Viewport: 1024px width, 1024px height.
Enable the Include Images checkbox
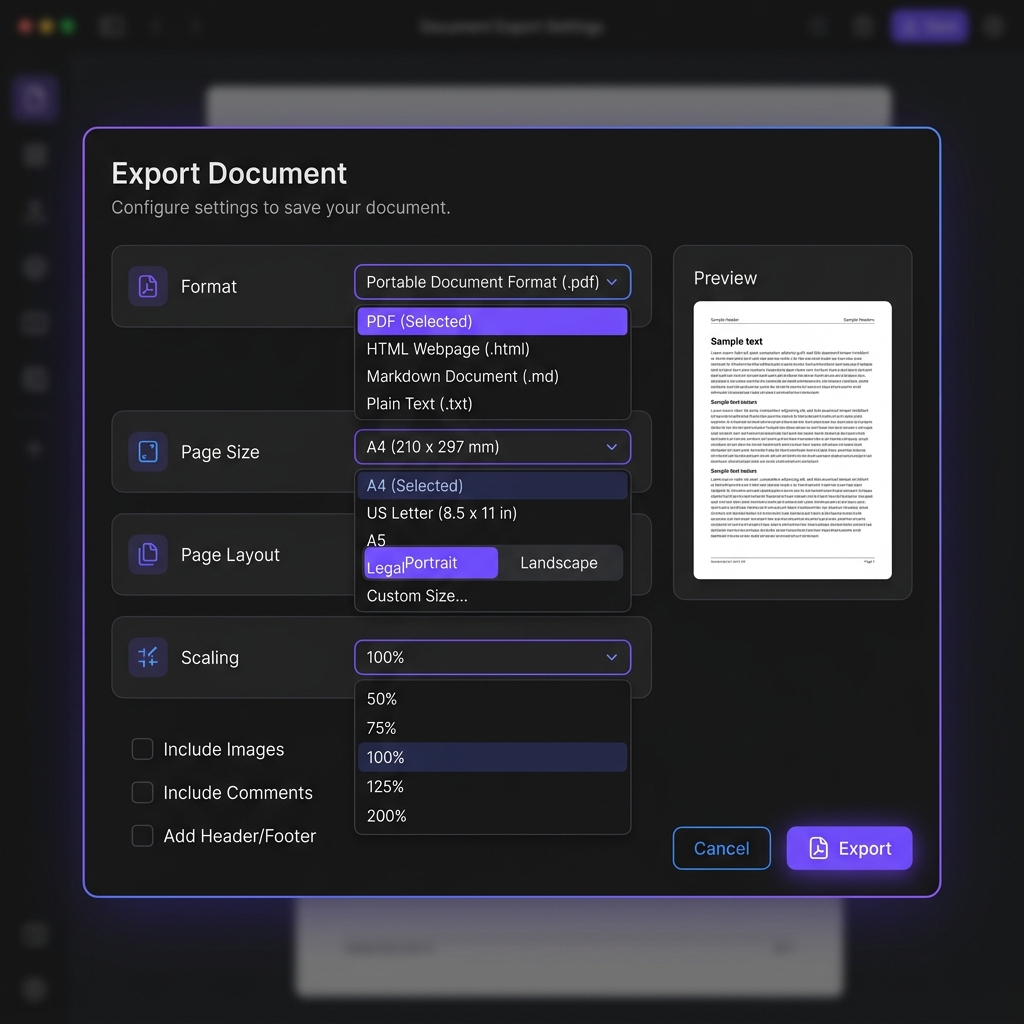pyautogui.click(x=142, y=749)
